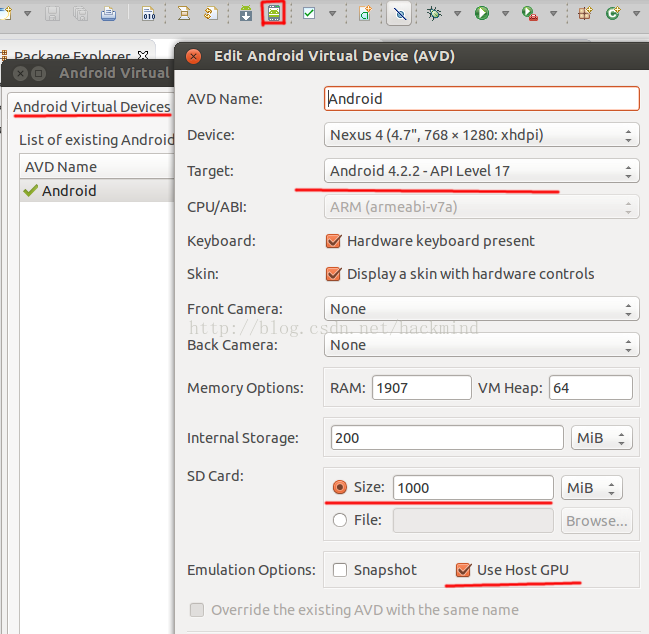649x634 pixels.
Task: Open the SD Card size MiB unit dropdown
Action: [x=592, y=488]
